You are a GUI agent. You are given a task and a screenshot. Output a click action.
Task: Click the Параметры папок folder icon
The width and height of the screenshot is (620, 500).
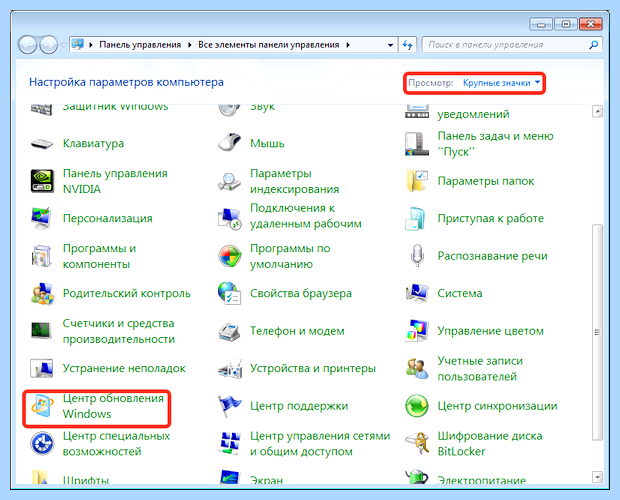[x=417, y=181]
